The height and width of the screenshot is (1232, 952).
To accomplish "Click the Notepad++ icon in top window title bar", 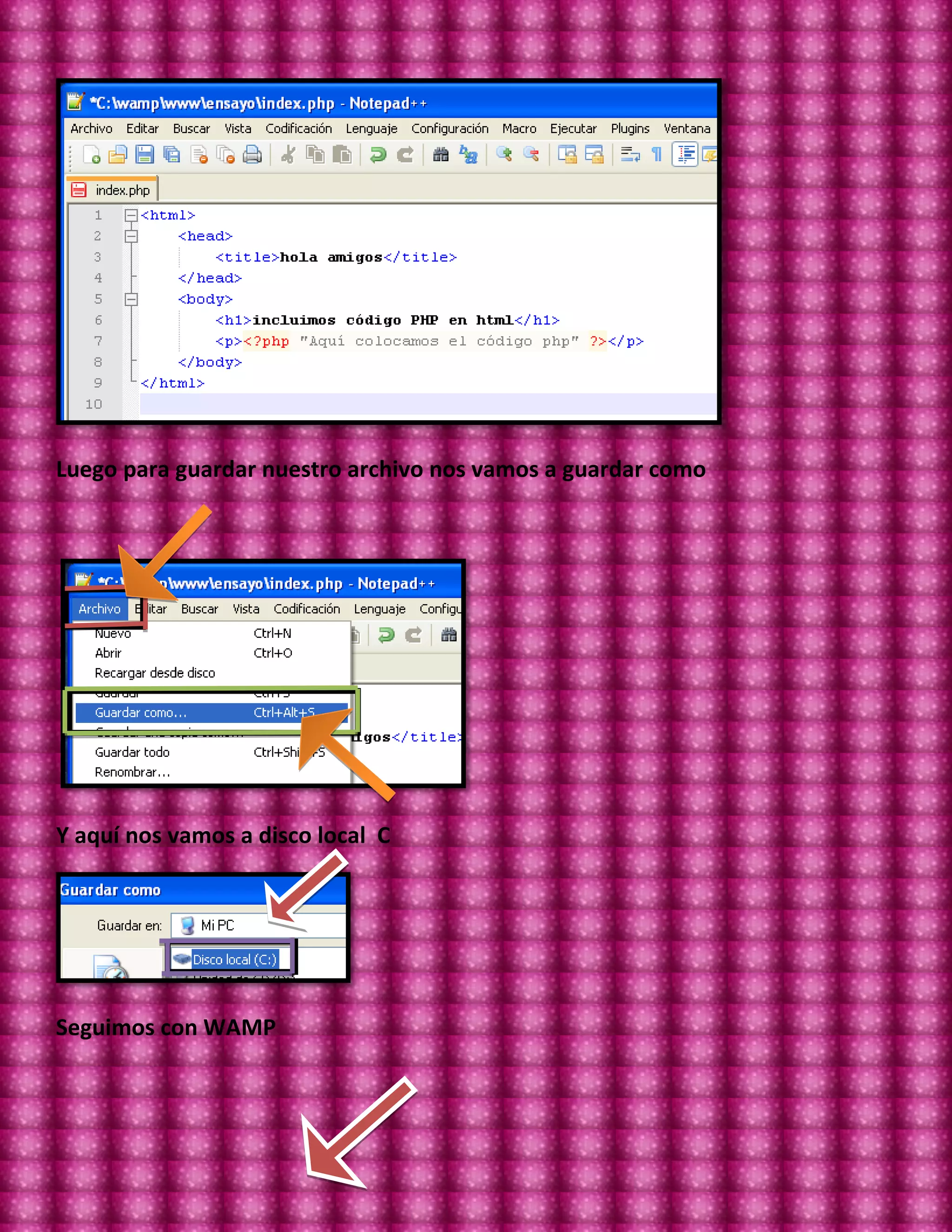I will click(x=76, y=101).
